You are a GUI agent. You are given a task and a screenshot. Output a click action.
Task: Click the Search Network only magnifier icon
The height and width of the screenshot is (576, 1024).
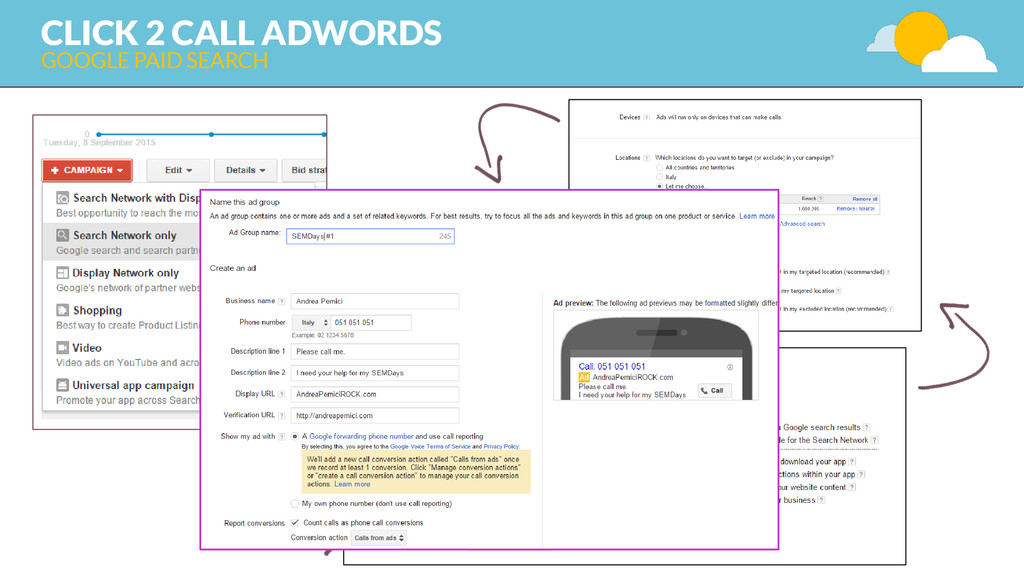63,235
